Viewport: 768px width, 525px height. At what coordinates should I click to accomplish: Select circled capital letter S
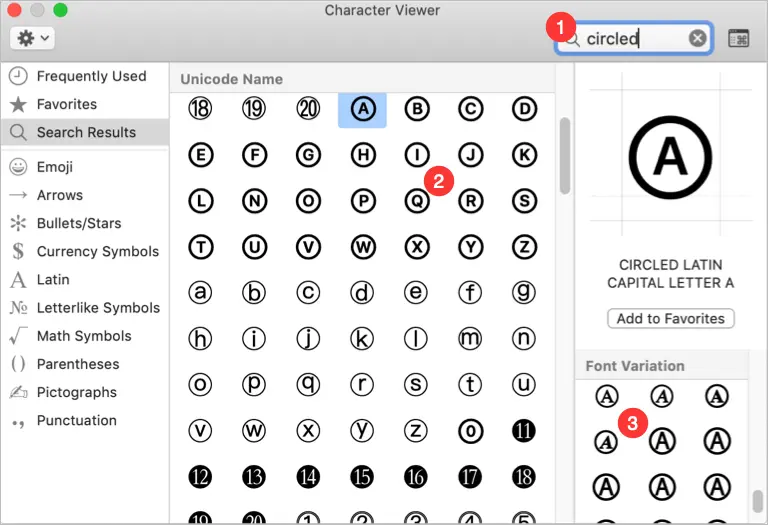coord(524,201)
